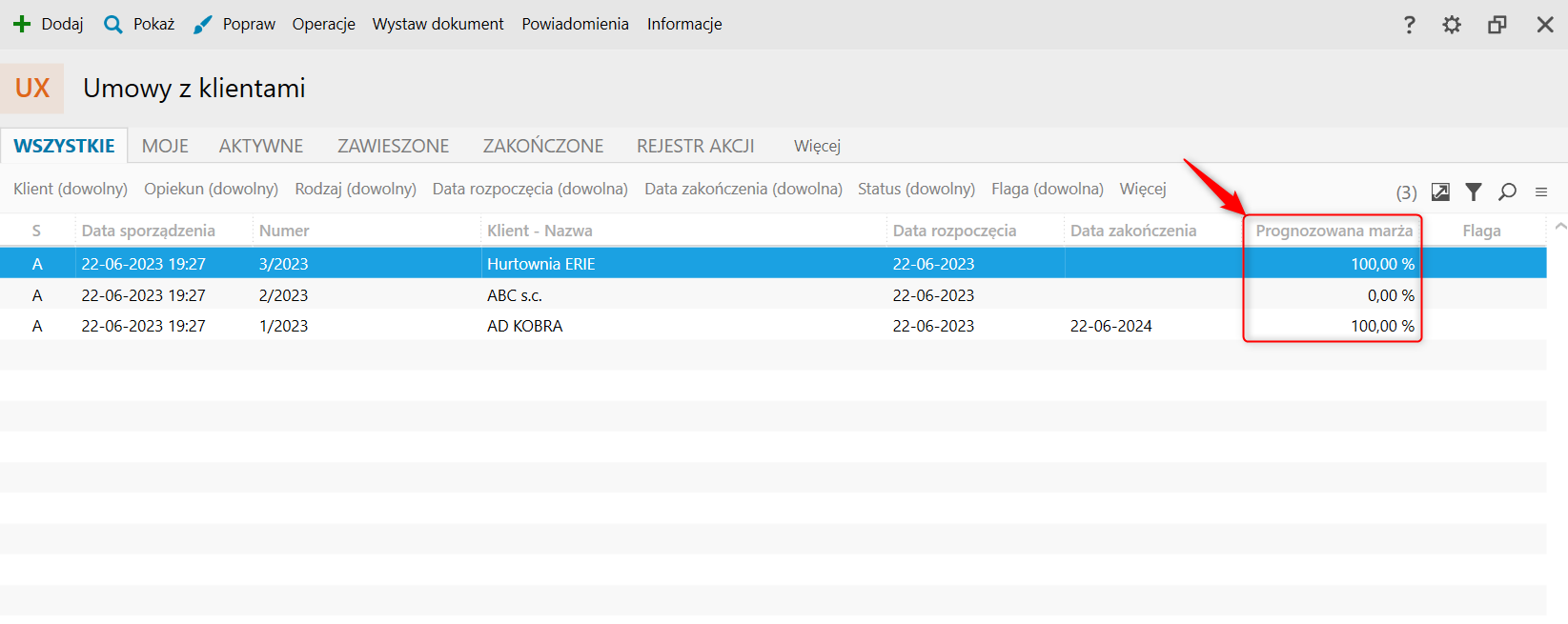The height and width of the screenshot is (624, 1568).
Task: Switch to the ZAKOŃCZONE tab
Action: tap(543, 146)
